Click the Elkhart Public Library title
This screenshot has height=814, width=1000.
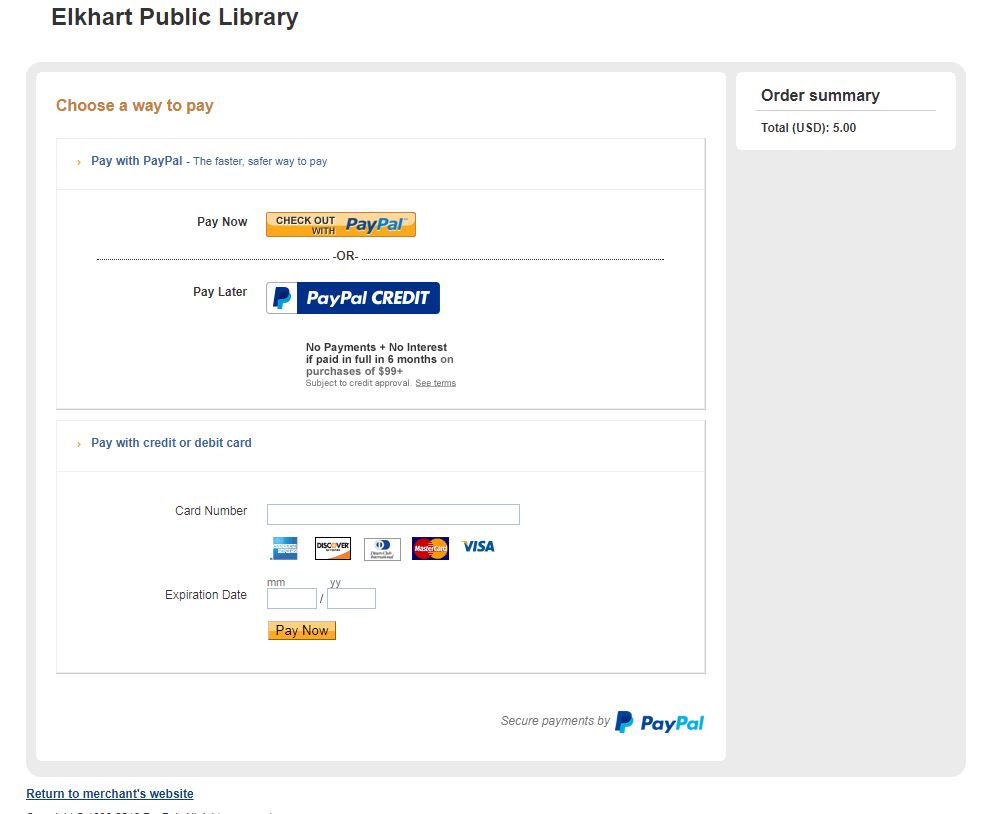[175, 17]
